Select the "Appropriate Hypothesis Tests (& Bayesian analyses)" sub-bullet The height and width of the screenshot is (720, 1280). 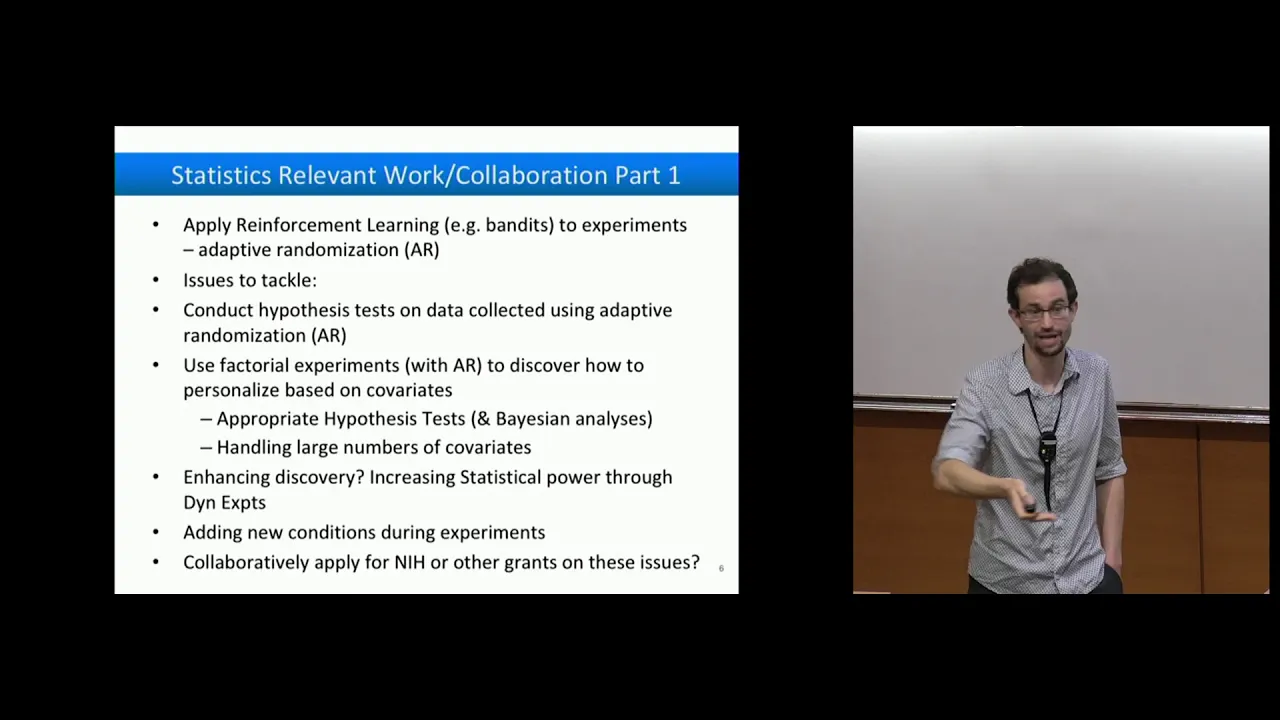pos(426,419)
